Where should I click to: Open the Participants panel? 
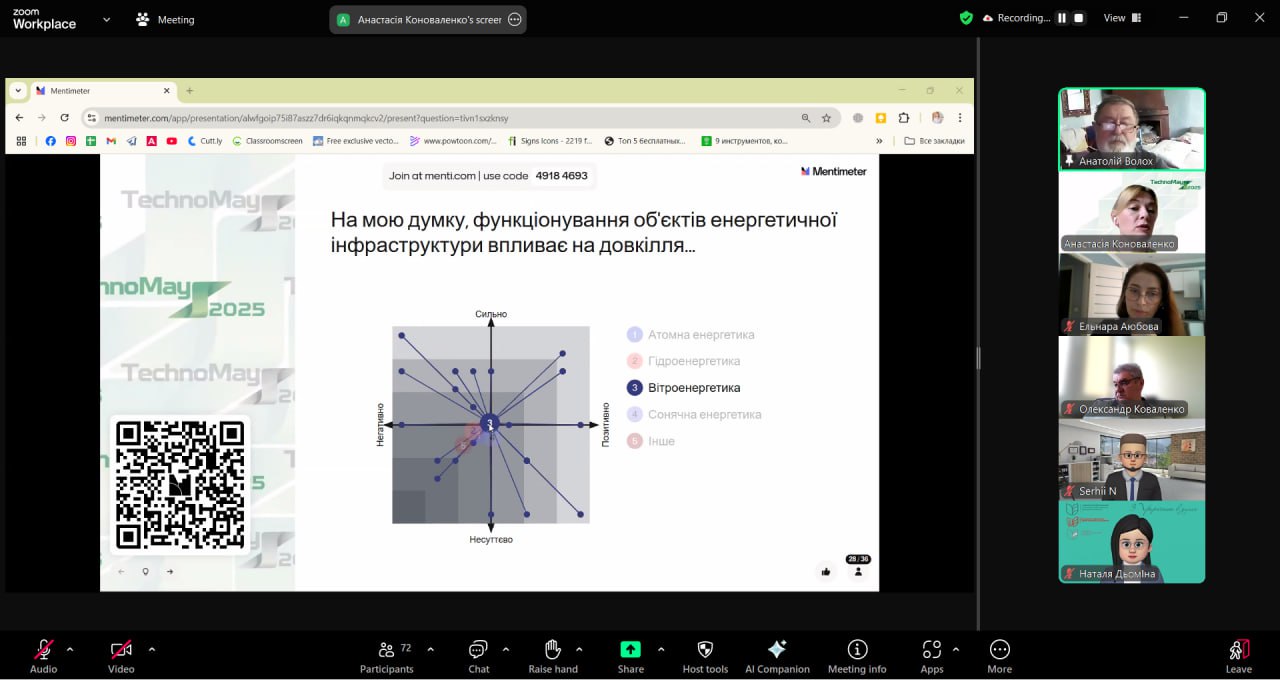coord(386,655)
